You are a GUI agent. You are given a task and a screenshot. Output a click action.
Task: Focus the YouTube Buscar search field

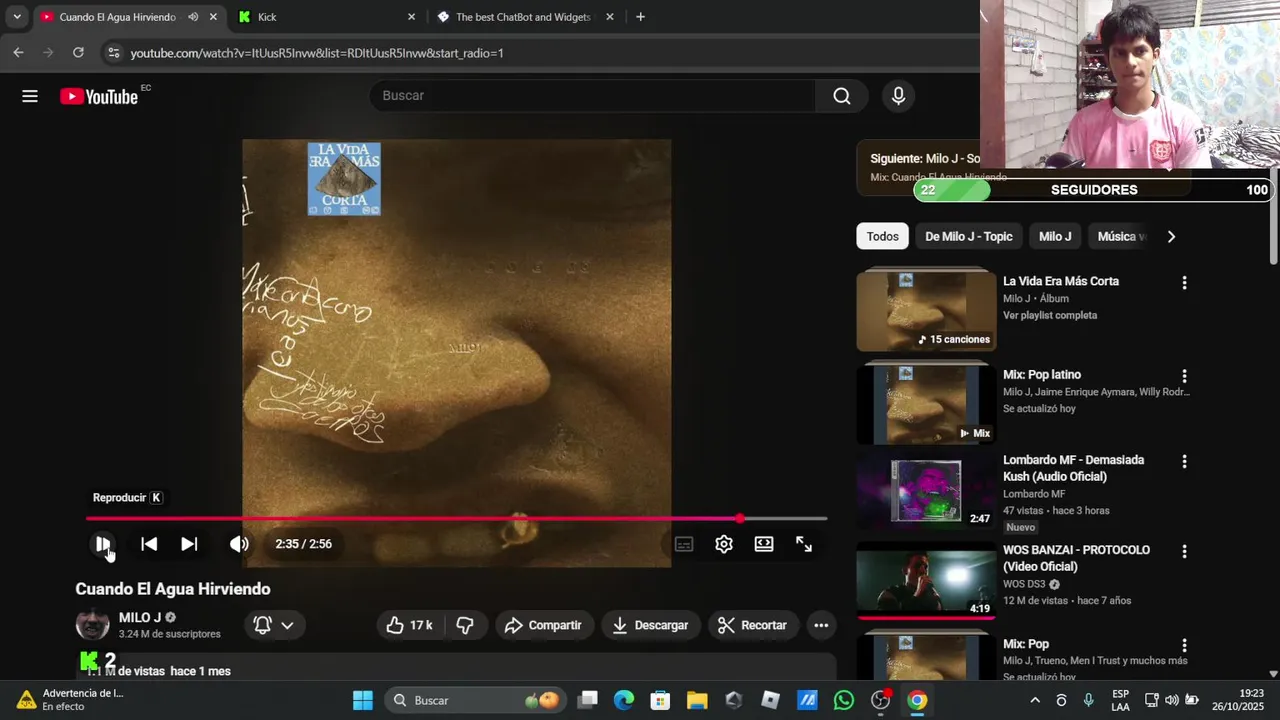click(x=593, y=96)
